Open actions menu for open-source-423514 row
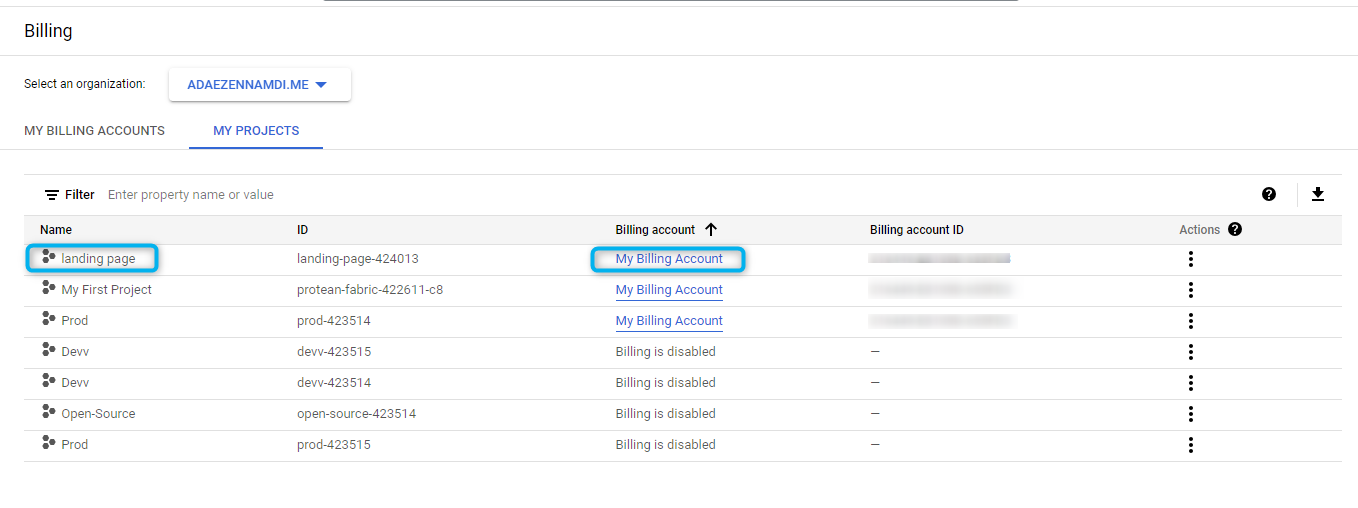This screenshot has height=508, width=1358. pos(1190,414)
